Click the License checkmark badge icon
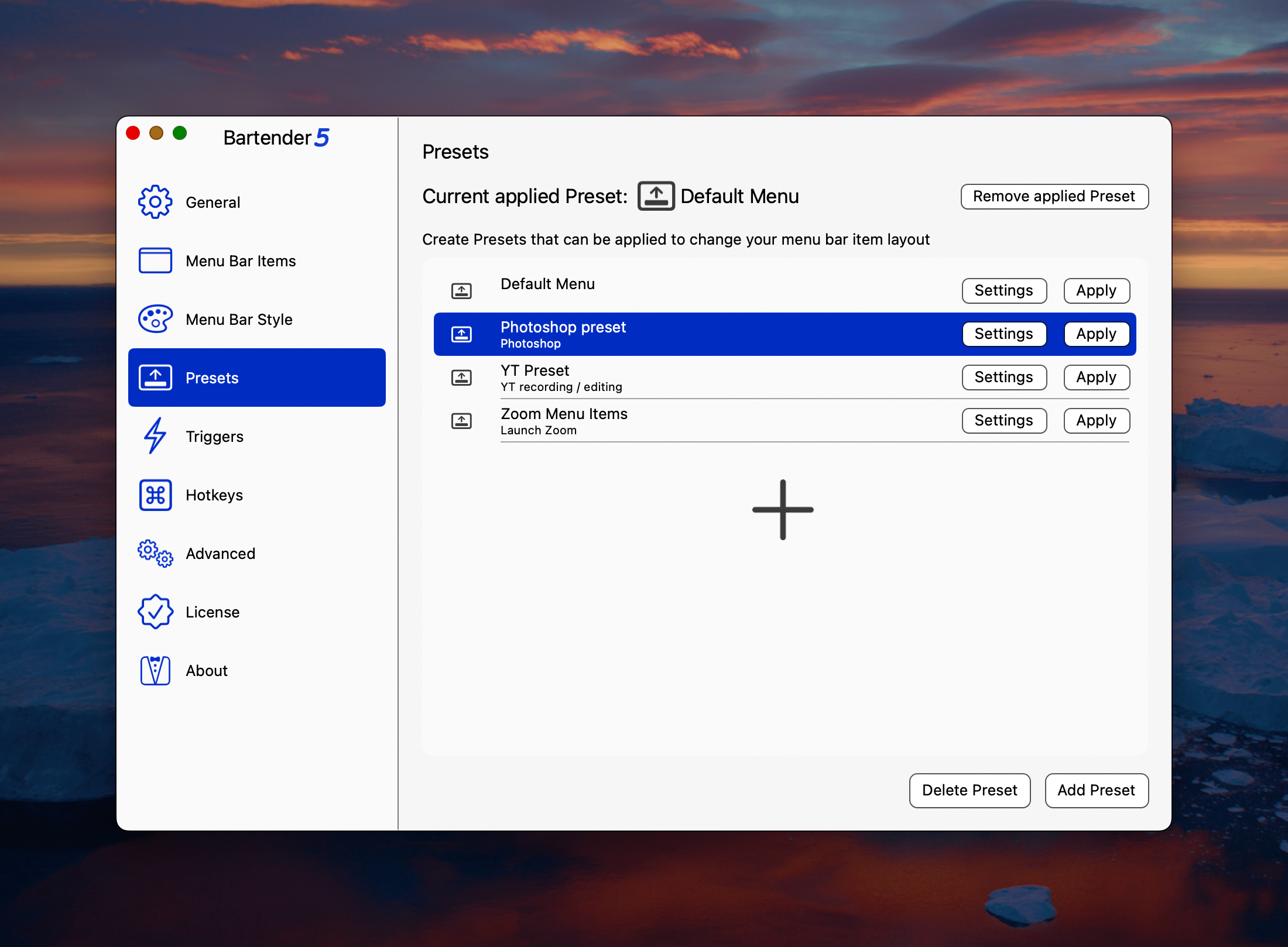1288x947 pixels. pyautogui.click(x=155, y=612)
